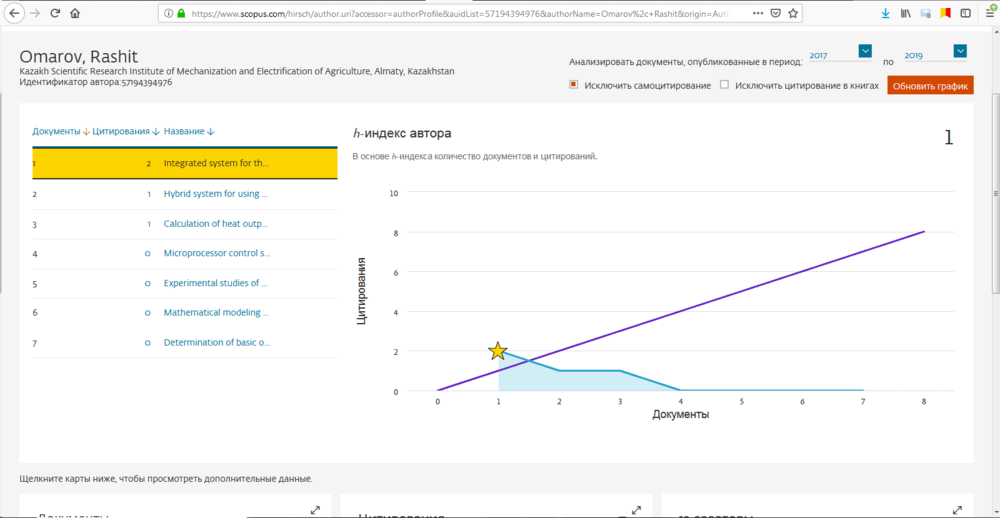Expand the Citations card with arrows icon
This screenshot has width=1000, height=518.
(x=636, y=510)
